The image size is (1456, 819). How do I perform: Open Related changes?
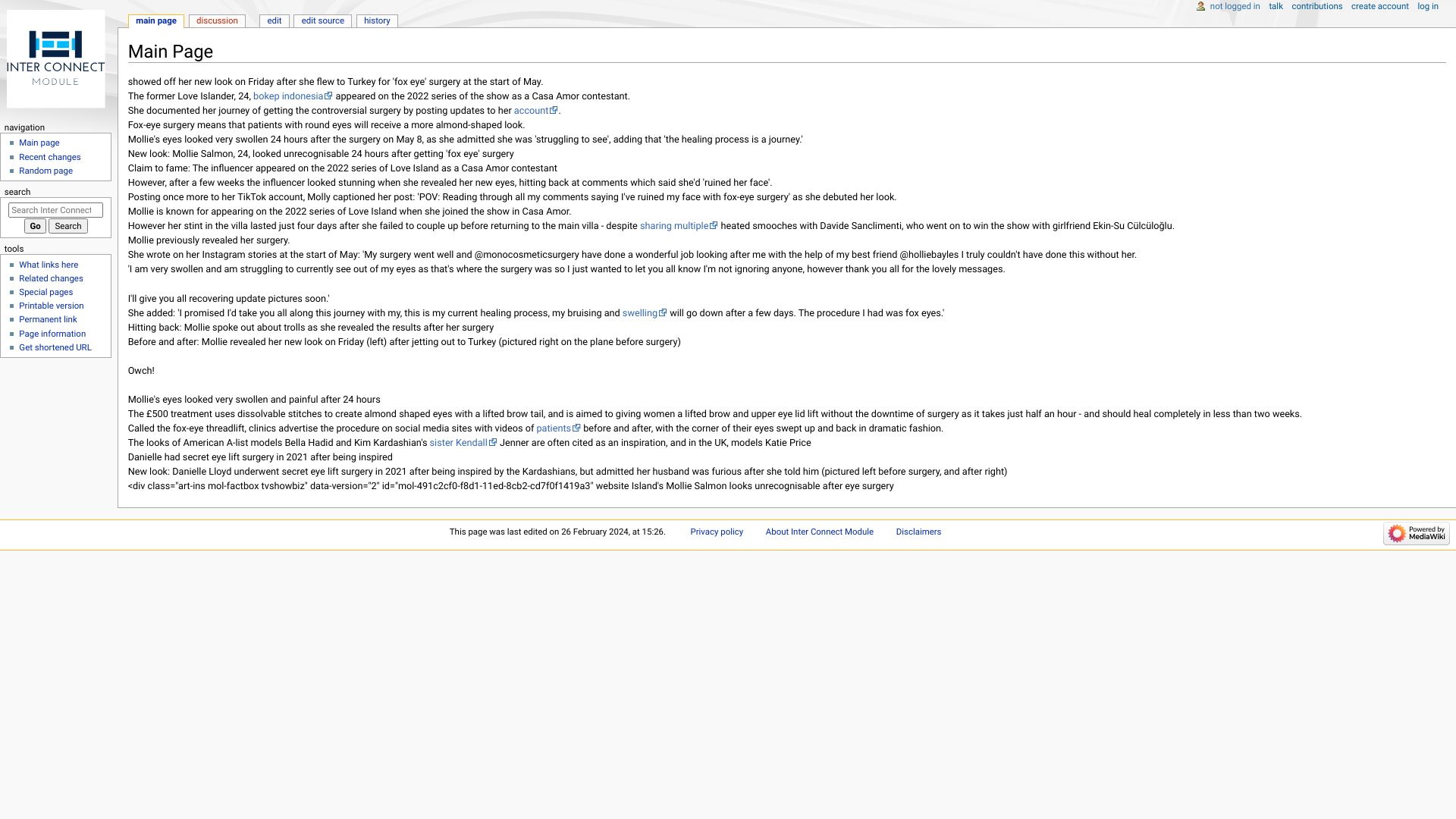coord(52,279)
